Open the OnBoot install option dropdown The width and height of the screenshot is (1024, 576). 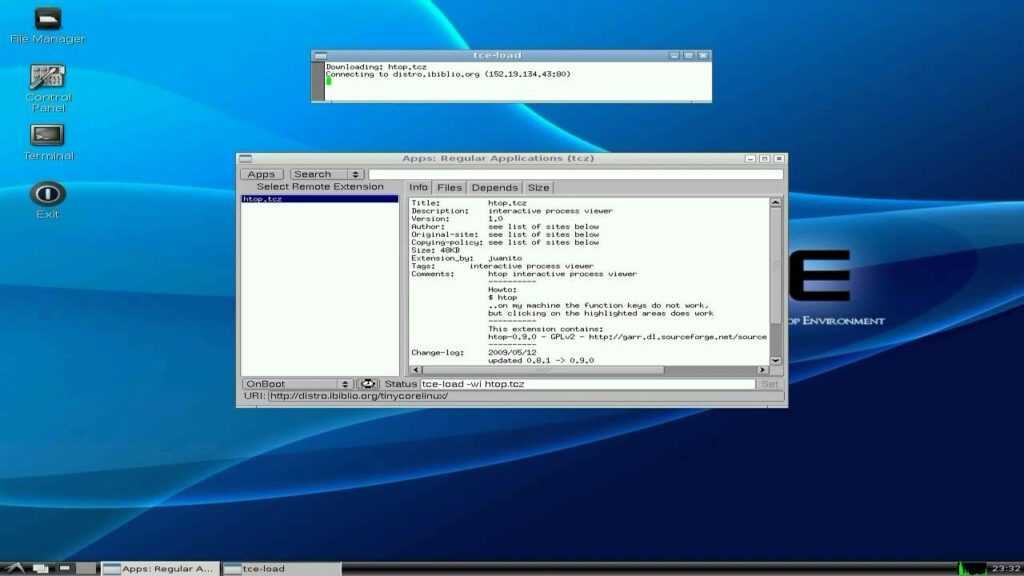coord(297,384)
